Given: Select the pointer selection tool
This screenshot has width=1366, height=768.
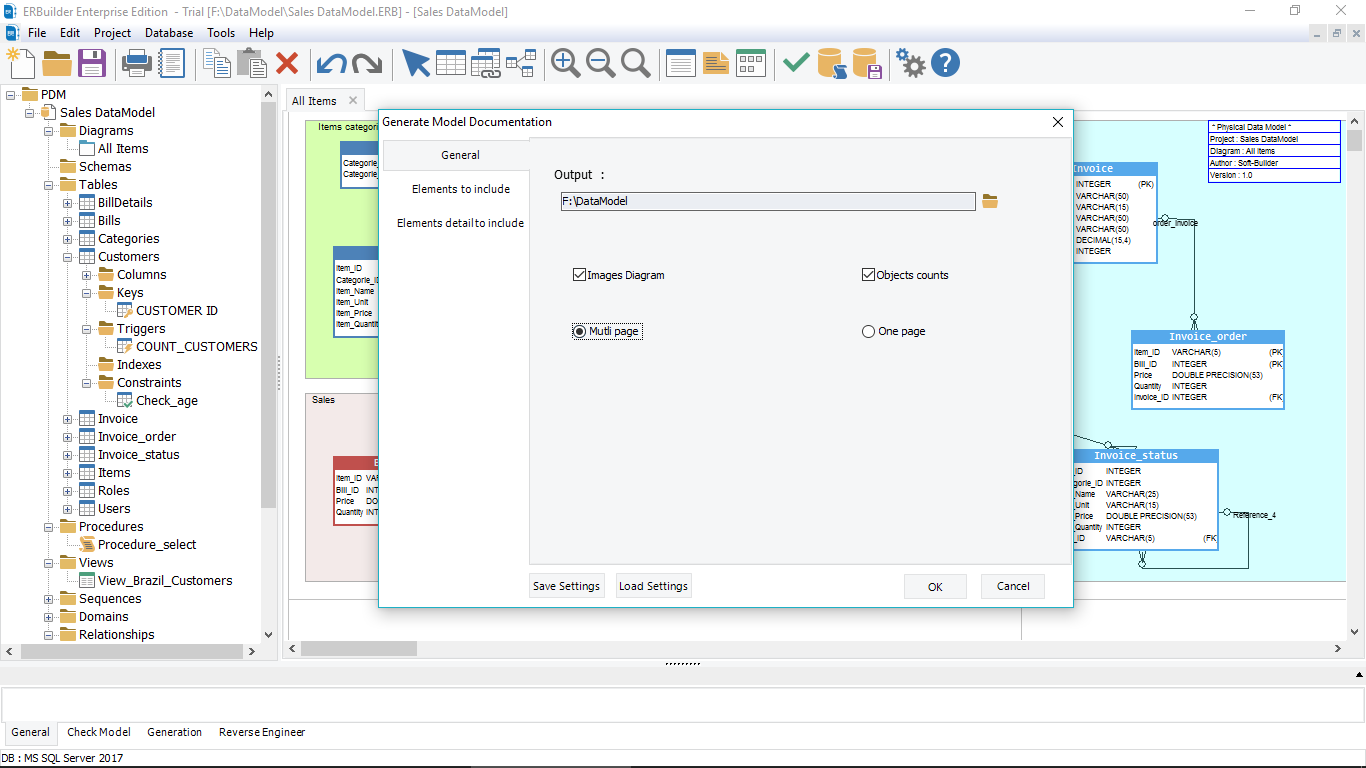Looking at the screenshot, I should coord(416,62).
